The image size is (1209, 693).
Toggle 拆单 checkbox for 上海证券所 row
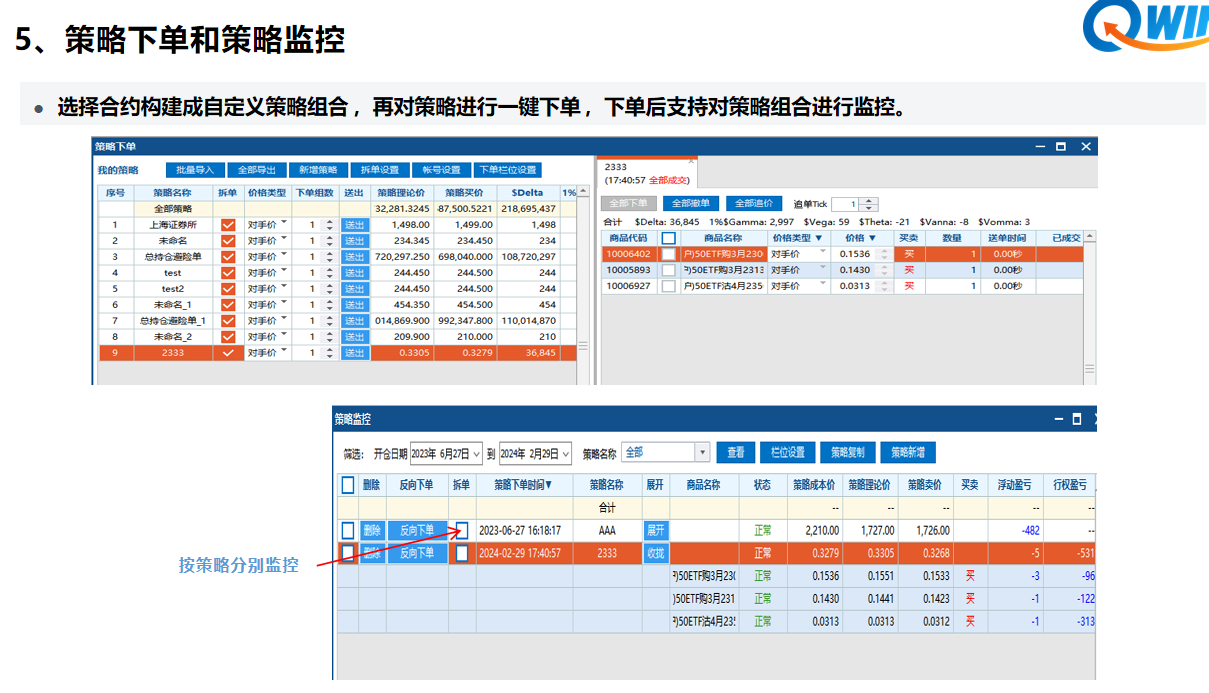[228, 222]
